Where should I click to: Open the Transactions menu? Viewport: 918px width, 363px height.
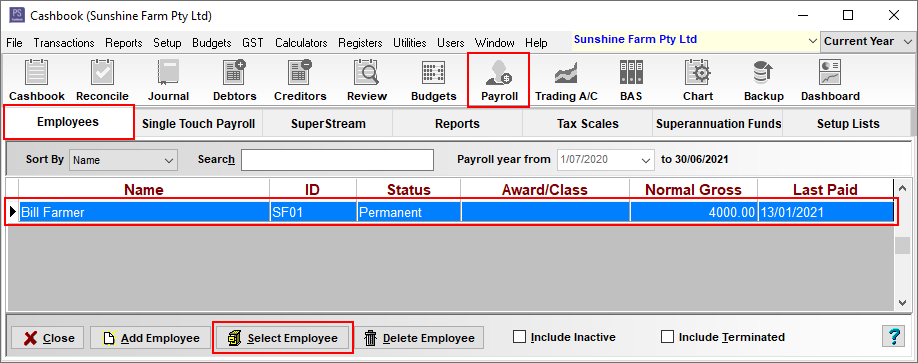(64, 43)
